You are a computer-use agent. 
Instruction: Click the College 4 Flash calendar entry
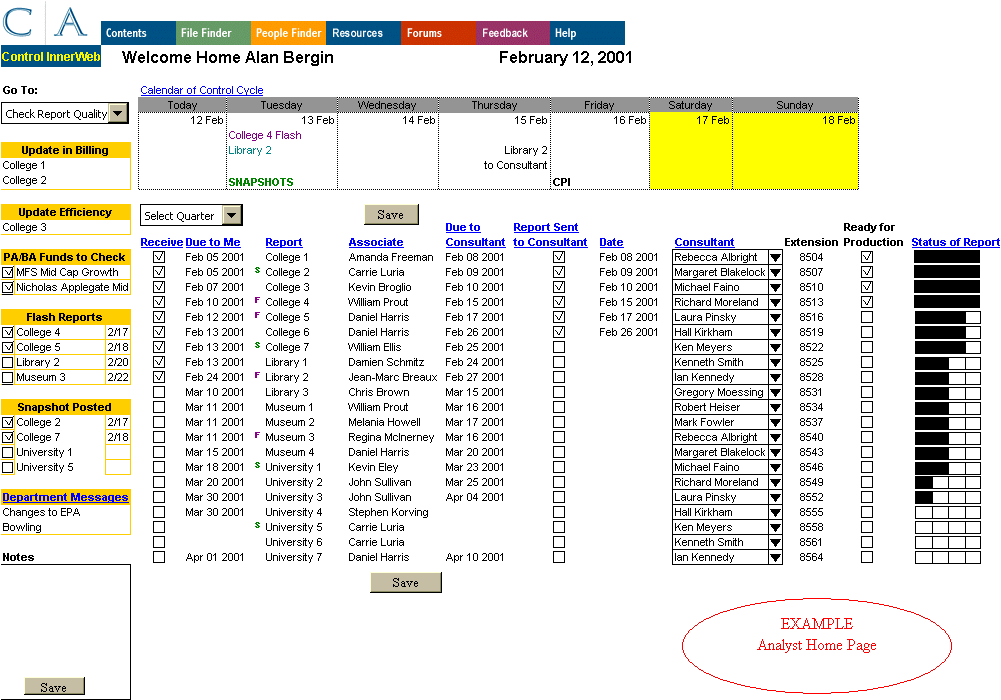click(265, 135)
